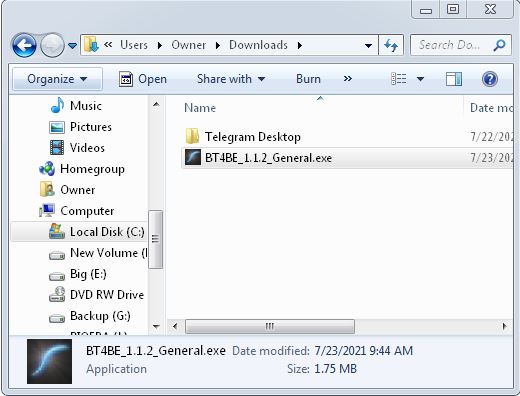This screenshot has width=520, height=396.
Task: Click the Homegroup spheres icon
Action: tap(47, 169)
